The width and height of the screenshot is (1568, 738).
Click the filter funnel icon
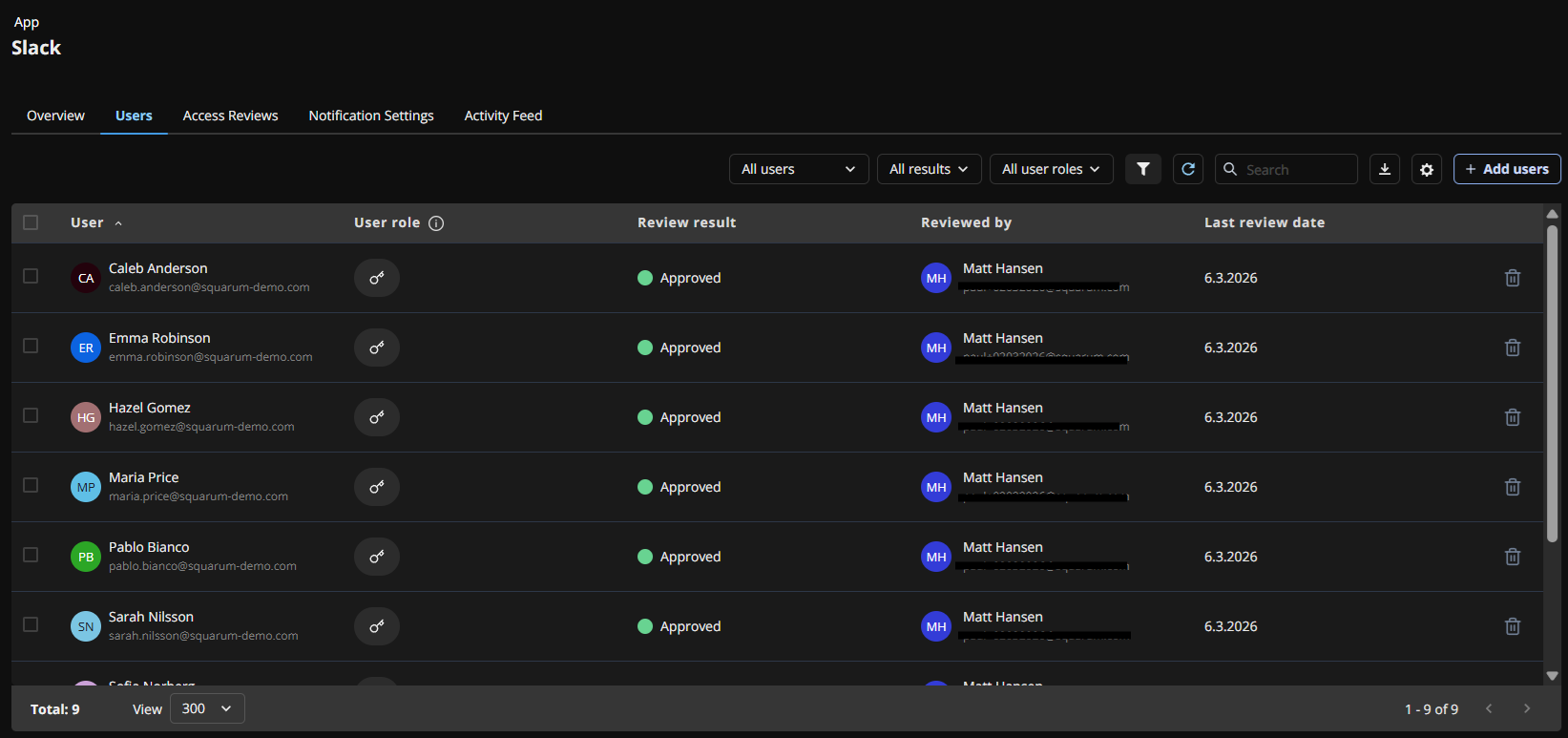pyautogui.click(x=1142, y=169)
